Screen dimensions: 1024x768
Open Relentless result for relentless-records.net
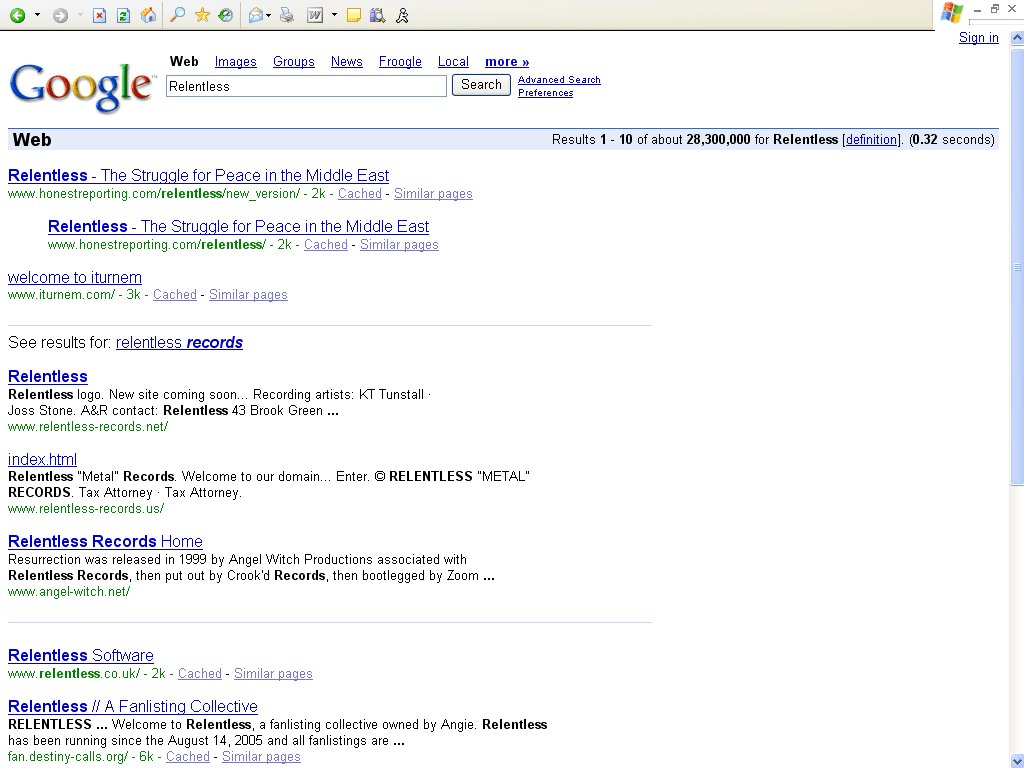pyautogui.click(x=48, y=377)
